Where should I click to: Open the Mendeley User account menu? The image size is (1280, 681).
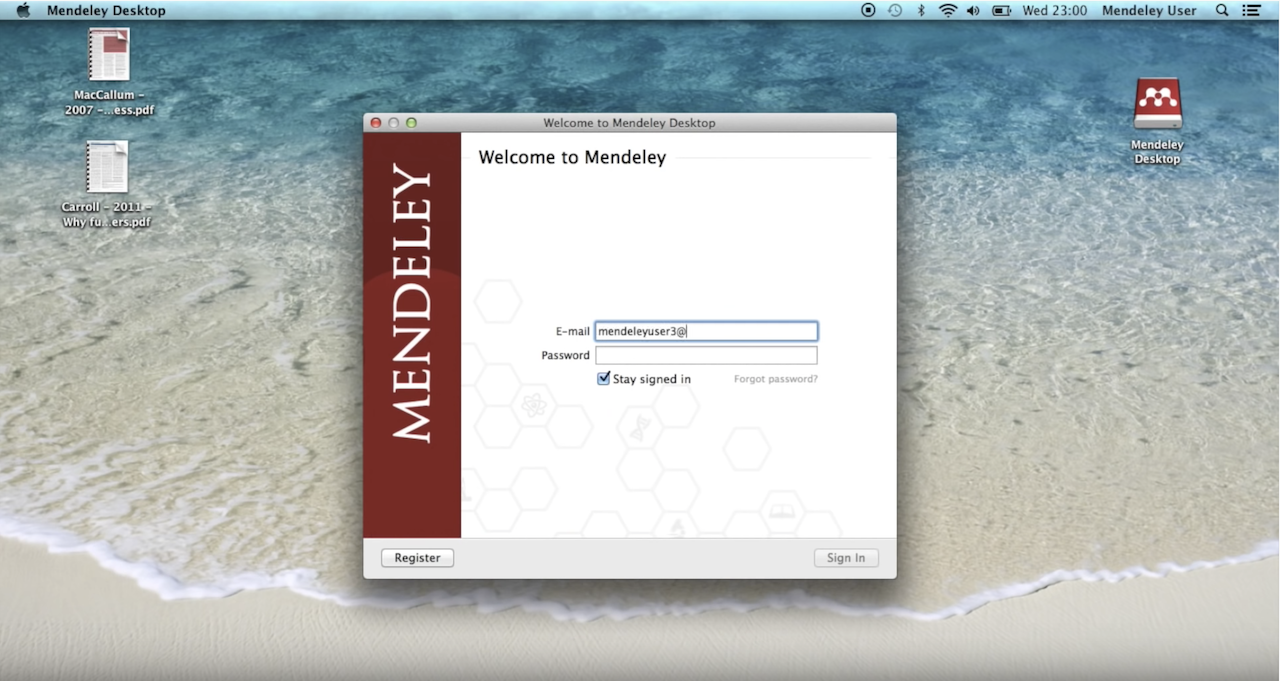(x=1149, y=11)
